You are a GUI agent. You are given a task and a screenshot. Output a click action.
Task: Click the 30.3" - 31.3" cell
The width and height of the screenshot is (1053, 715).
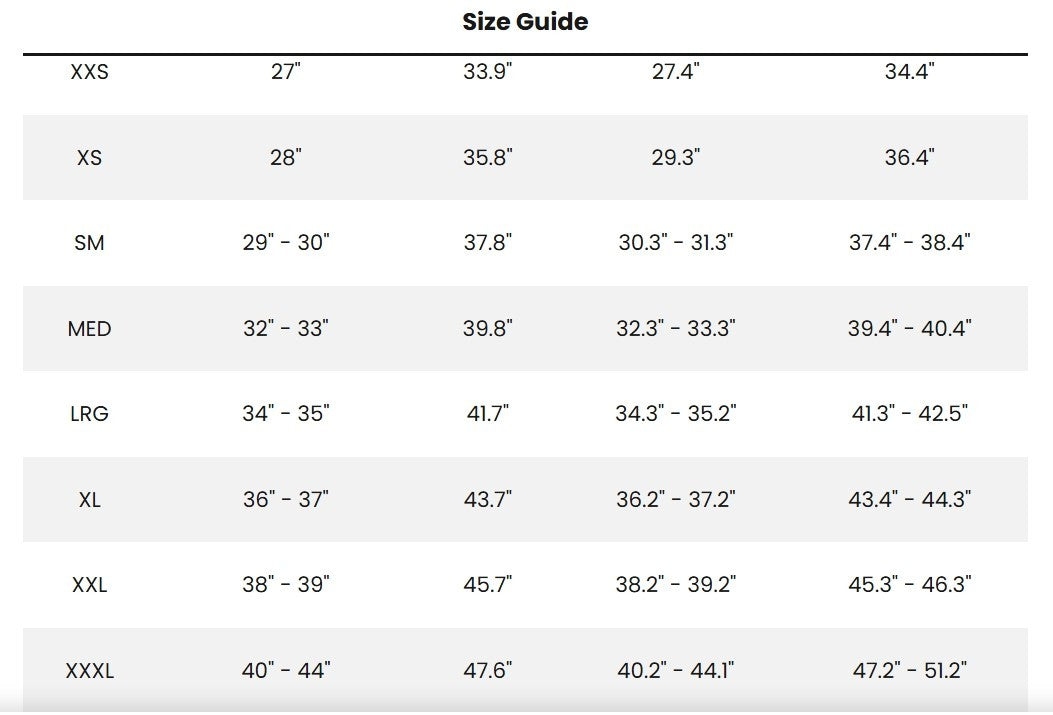click(x=676, y=243)
